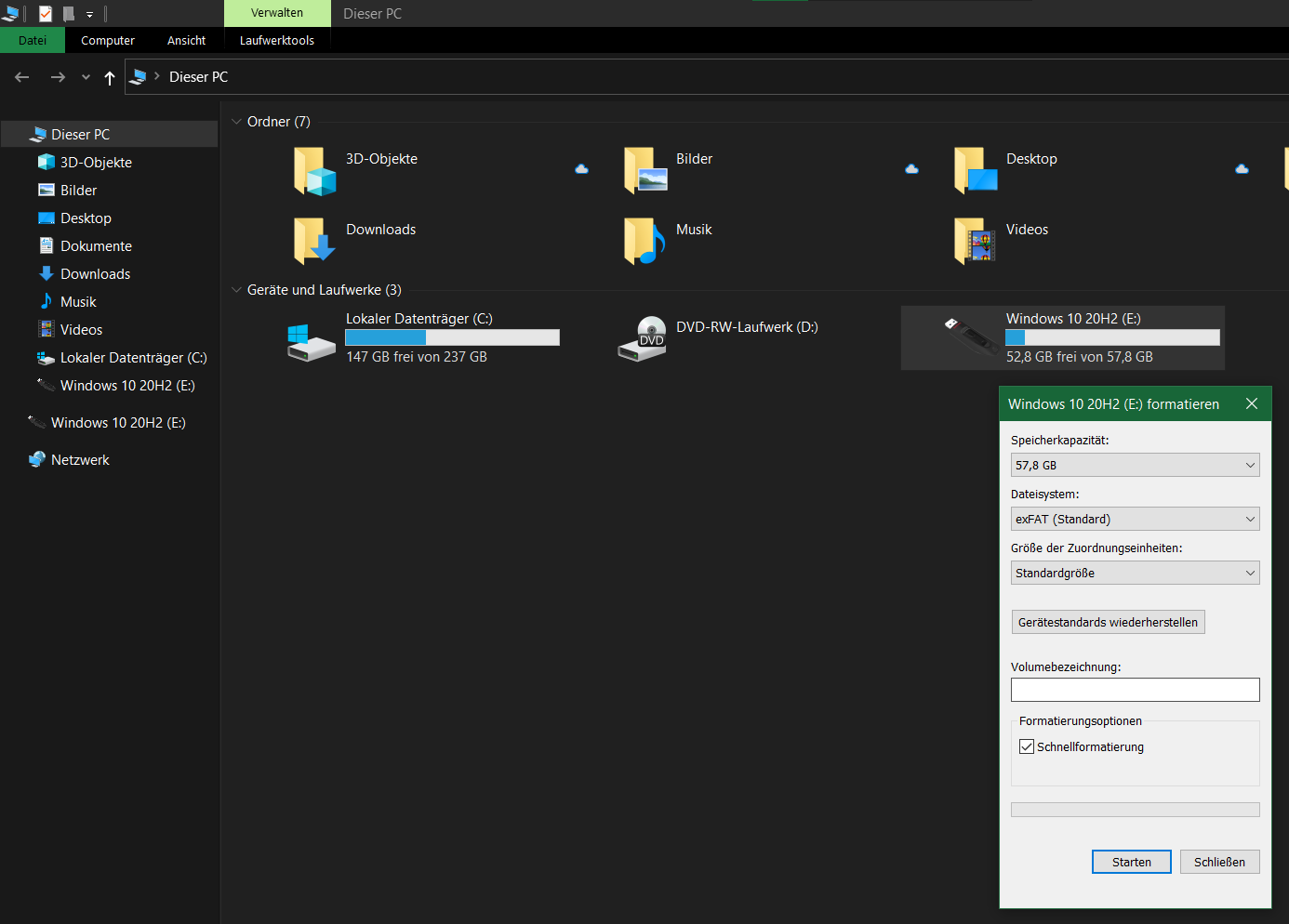Click the cloud sync icon next to Bilder

[911, 169]
